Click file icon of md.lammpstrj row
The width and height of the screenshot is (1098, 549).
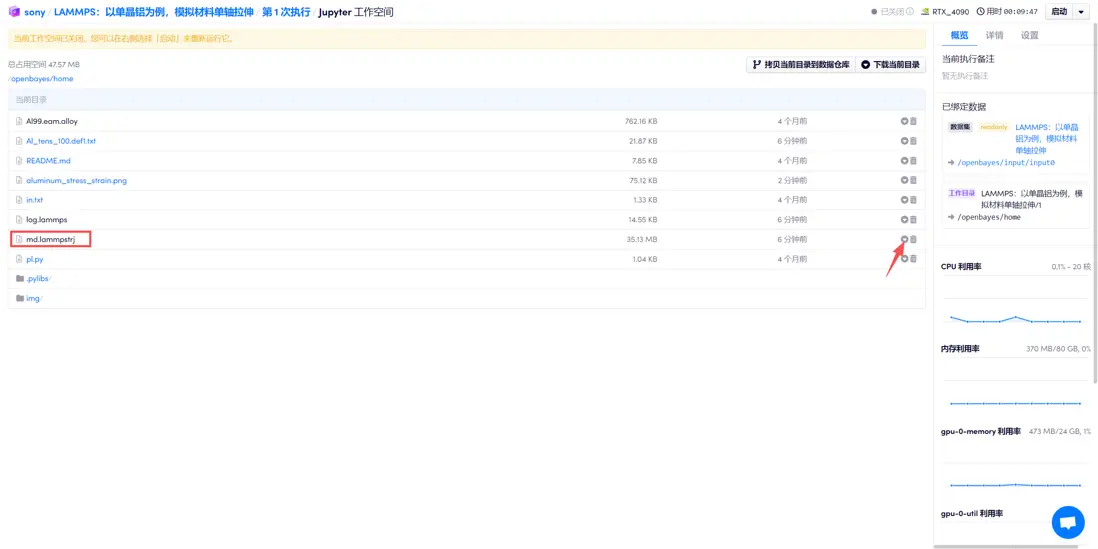[20, 239]
